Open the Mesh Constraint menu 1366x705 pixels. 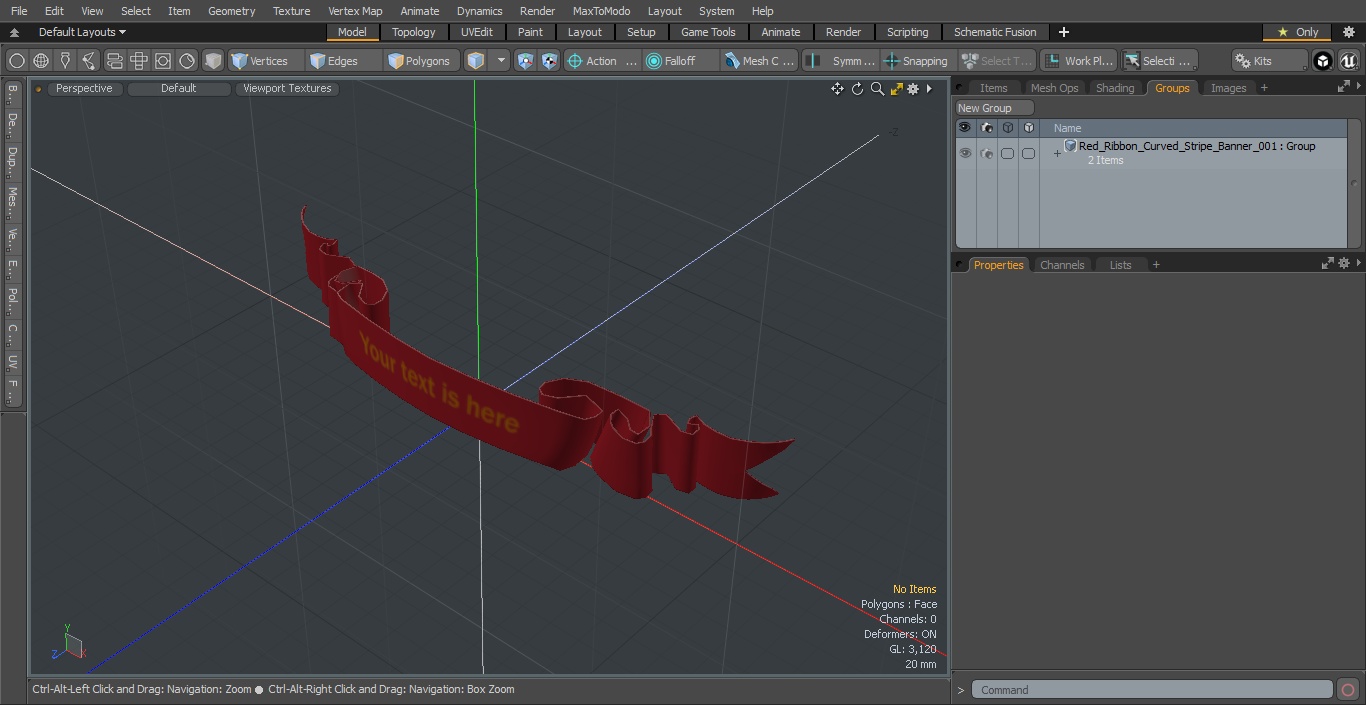tap(760, 61)
